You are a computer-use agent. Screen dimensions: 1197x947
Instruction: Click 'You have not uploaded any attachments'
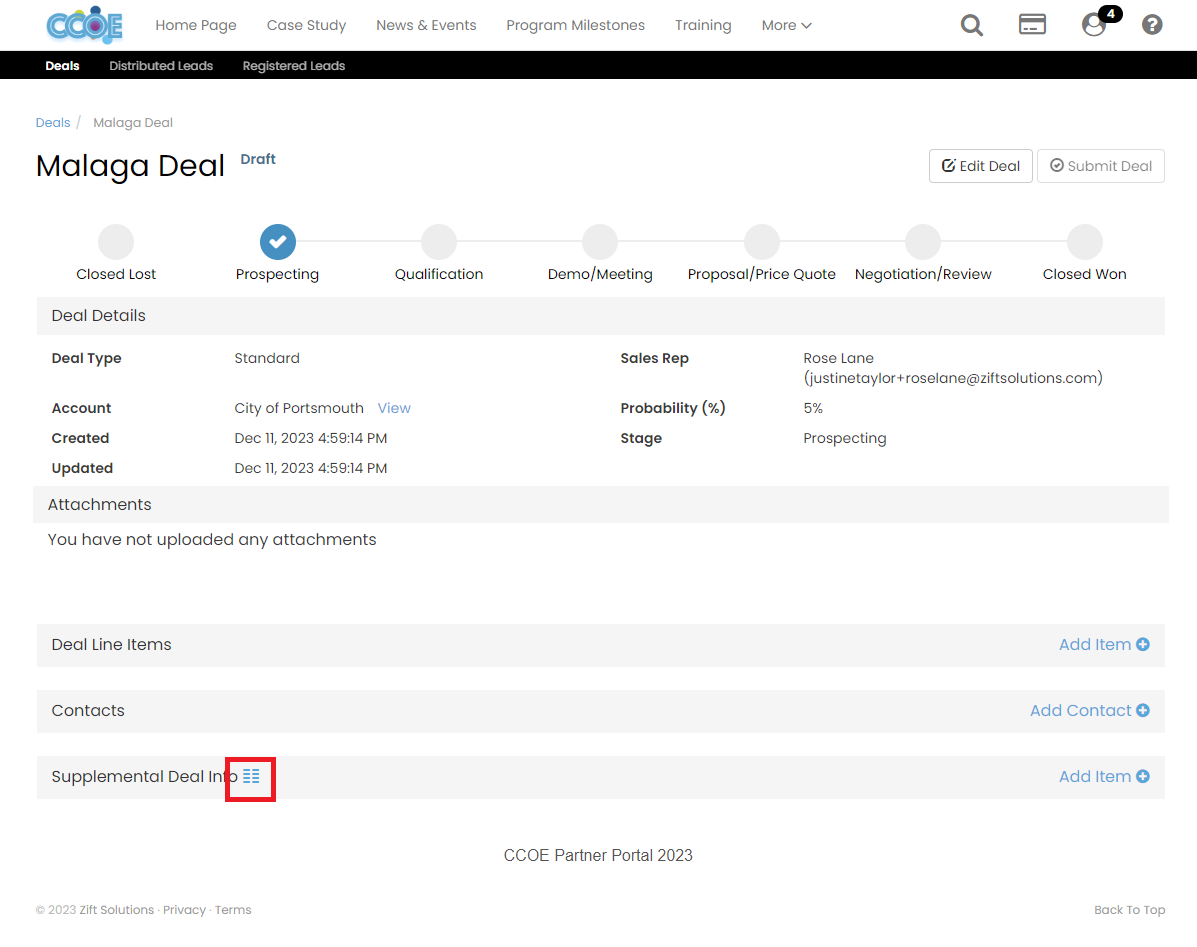212,540
